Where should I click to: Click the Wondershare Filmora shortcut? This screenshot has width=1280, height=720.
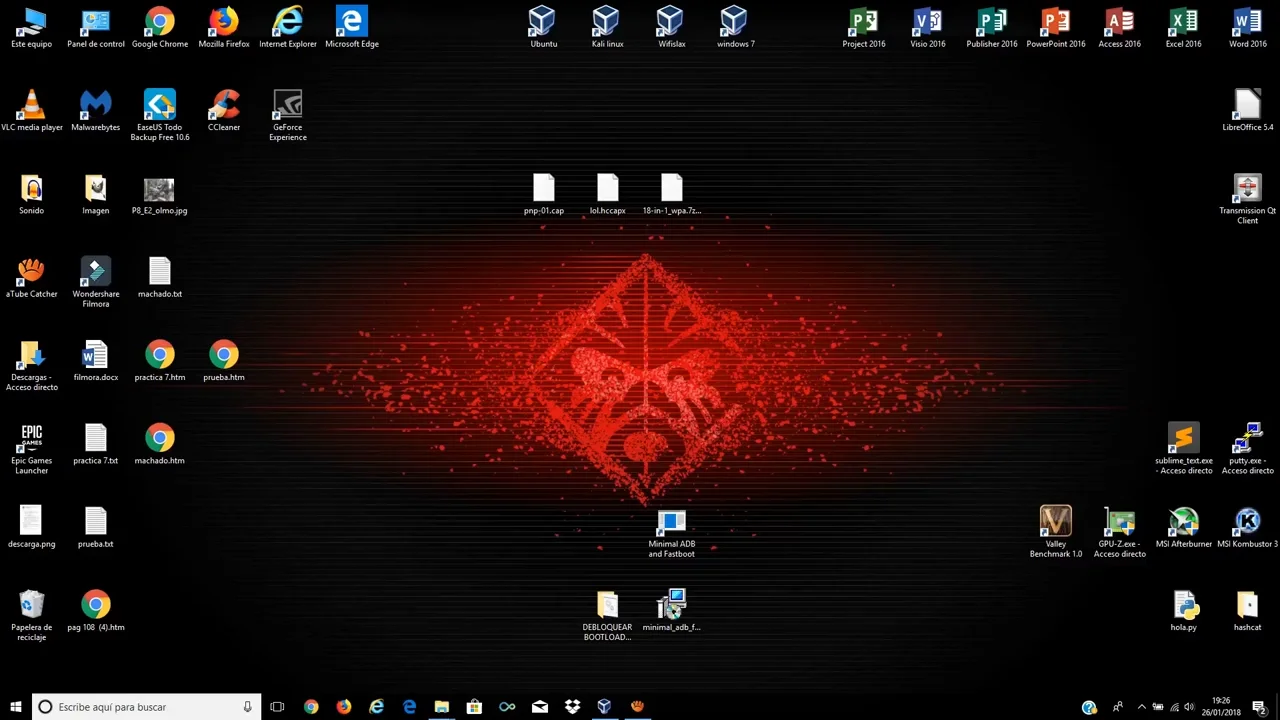96,274
